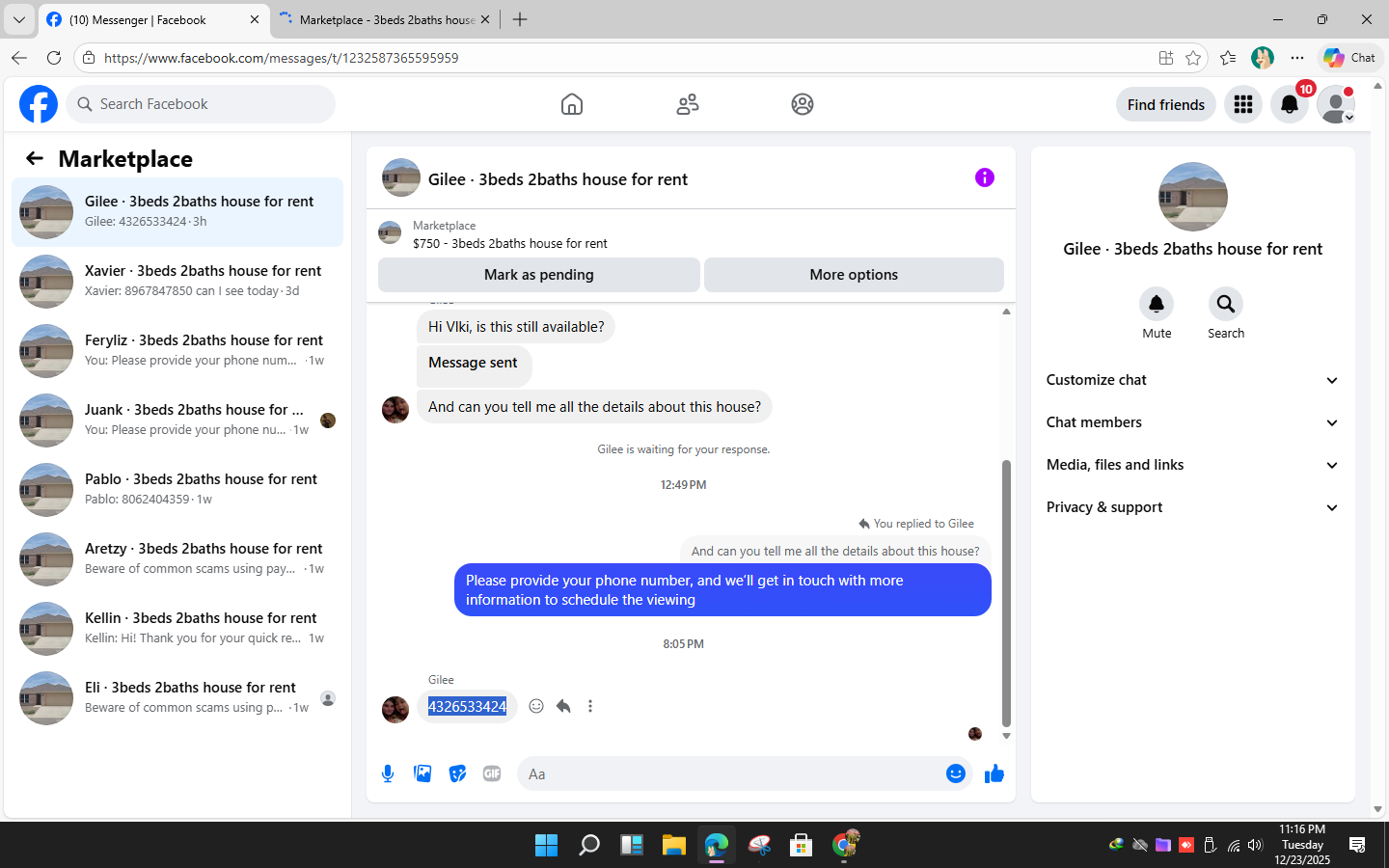Open the browser tab search dropdown
This screenshot has height=868, width=1389.
18,19
